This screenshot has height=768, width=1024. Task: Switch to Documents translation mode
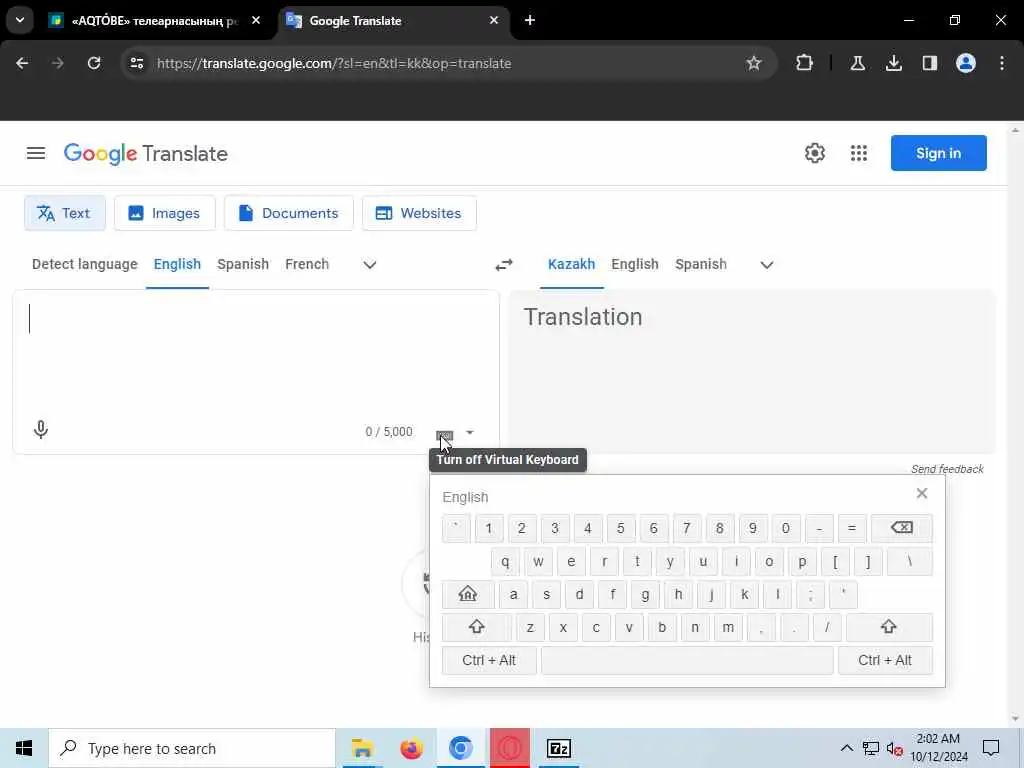click(289, 213)
